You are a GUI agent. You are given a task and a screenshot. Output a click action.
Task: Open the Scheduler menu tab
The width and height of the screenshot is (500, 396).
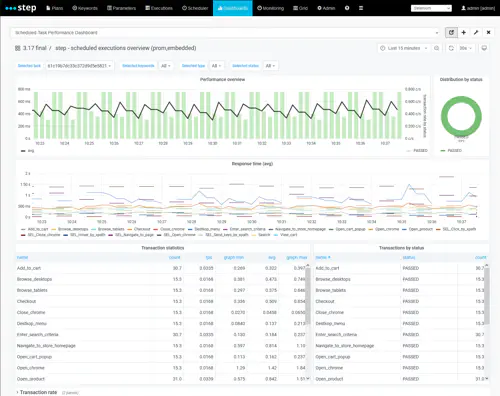point(195,8)
